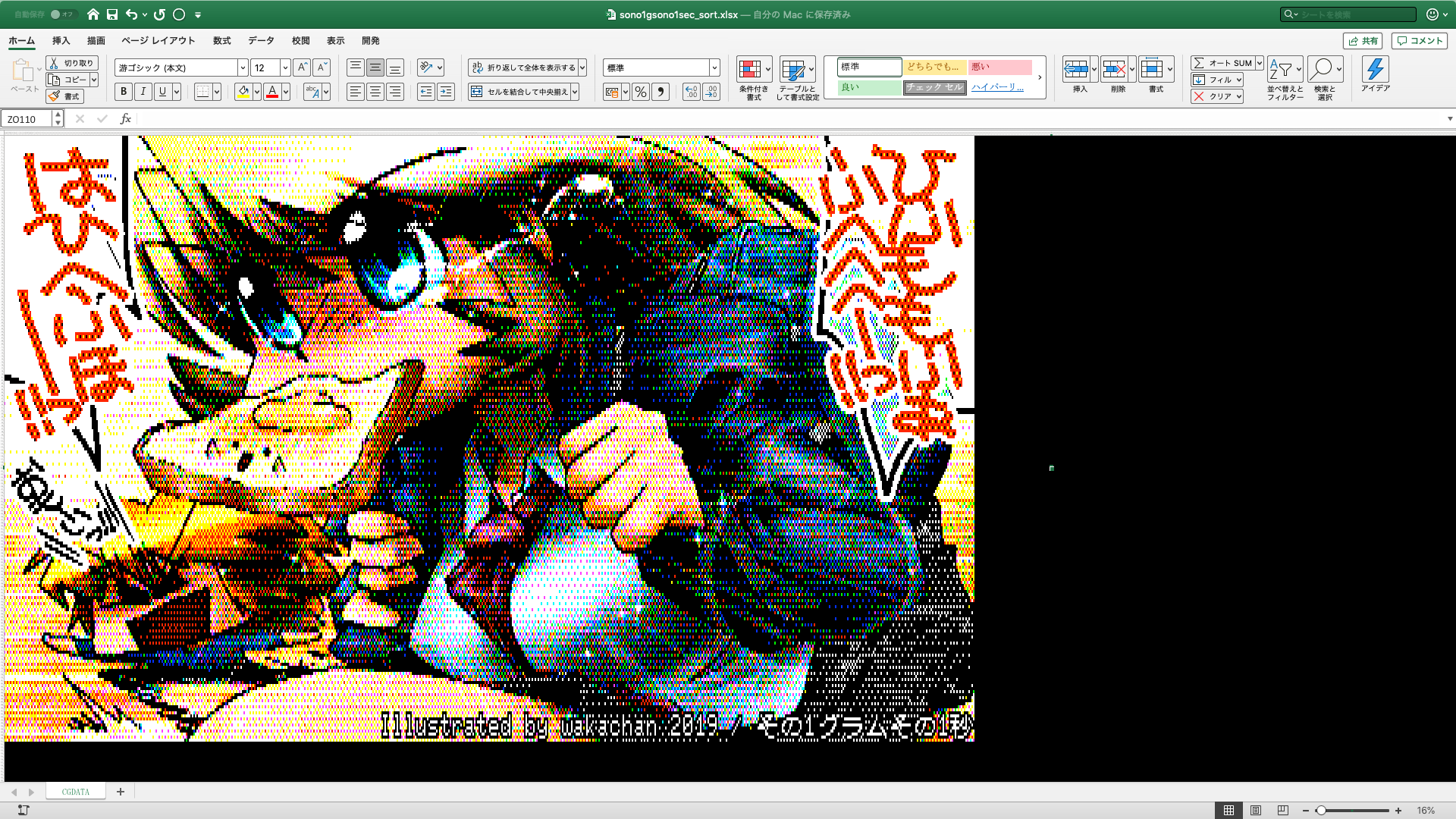Viewport: 1456px width, 819px height.
Task: Save the workbook with the disk icon
Action: (112, 14)
